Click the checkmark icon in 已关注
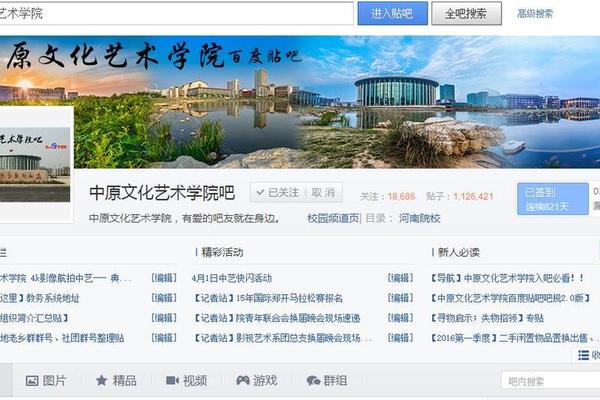 260,193
